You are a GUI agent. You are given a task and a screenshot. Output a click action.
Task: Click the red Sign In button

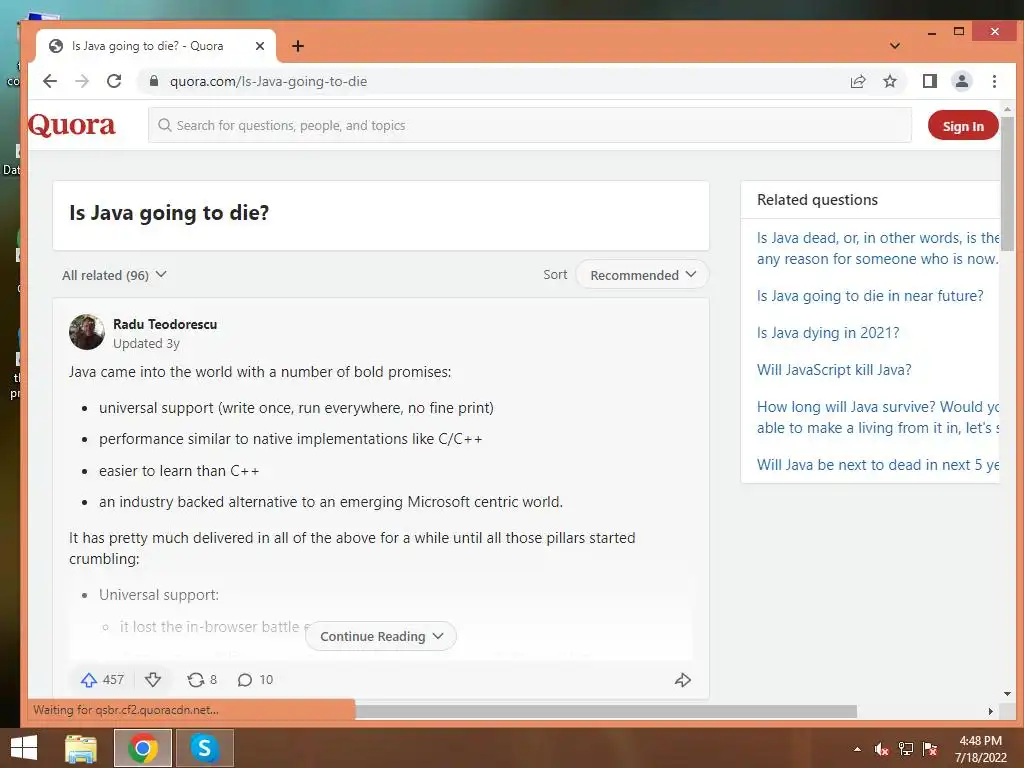(963, 126)
